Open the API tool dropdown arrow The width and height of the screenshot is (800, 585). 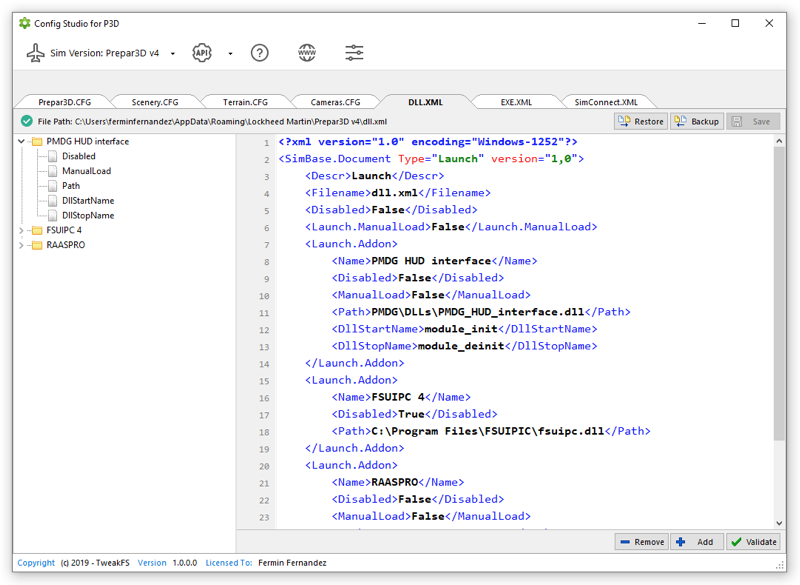(x=231, y=54)
